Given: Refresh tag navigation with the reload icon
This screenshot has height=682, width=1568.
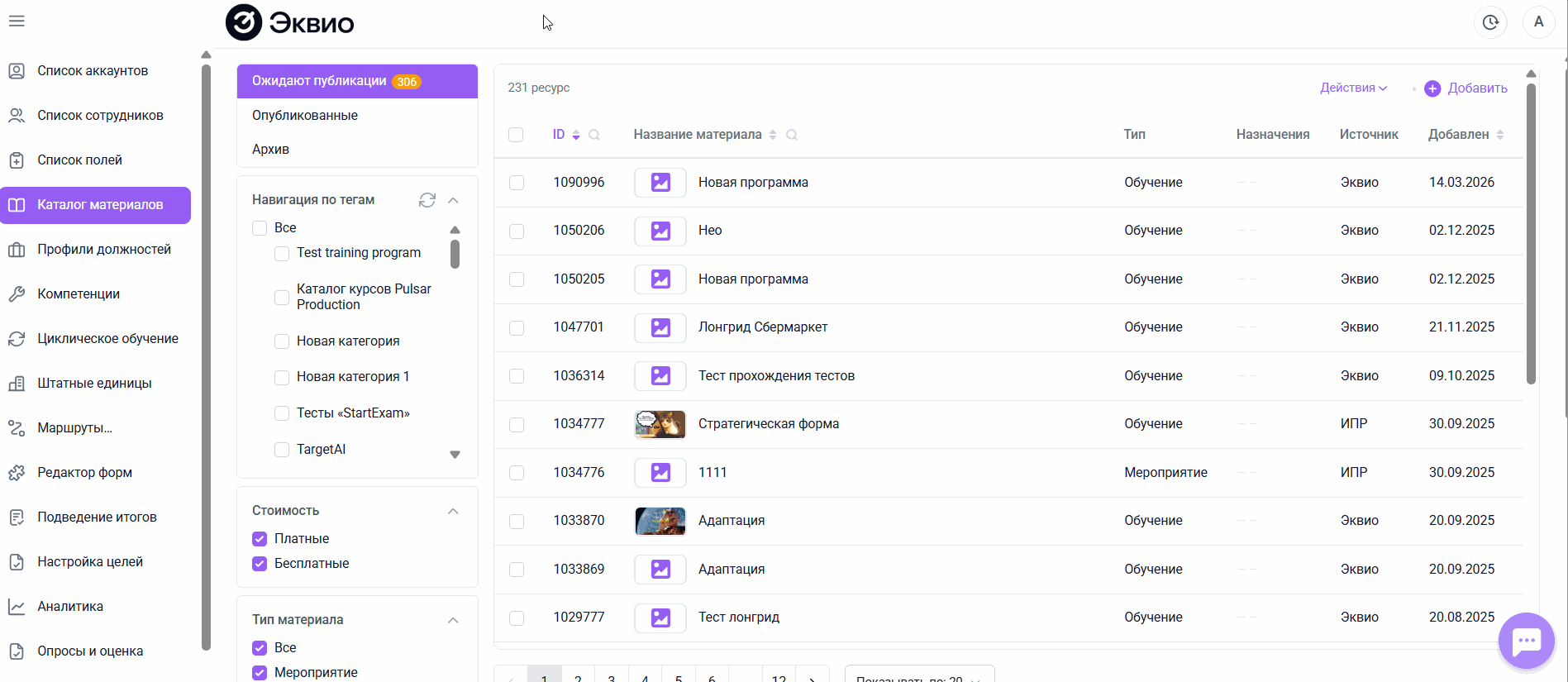Looking at the screenshot, I should (x=427, y=200).
